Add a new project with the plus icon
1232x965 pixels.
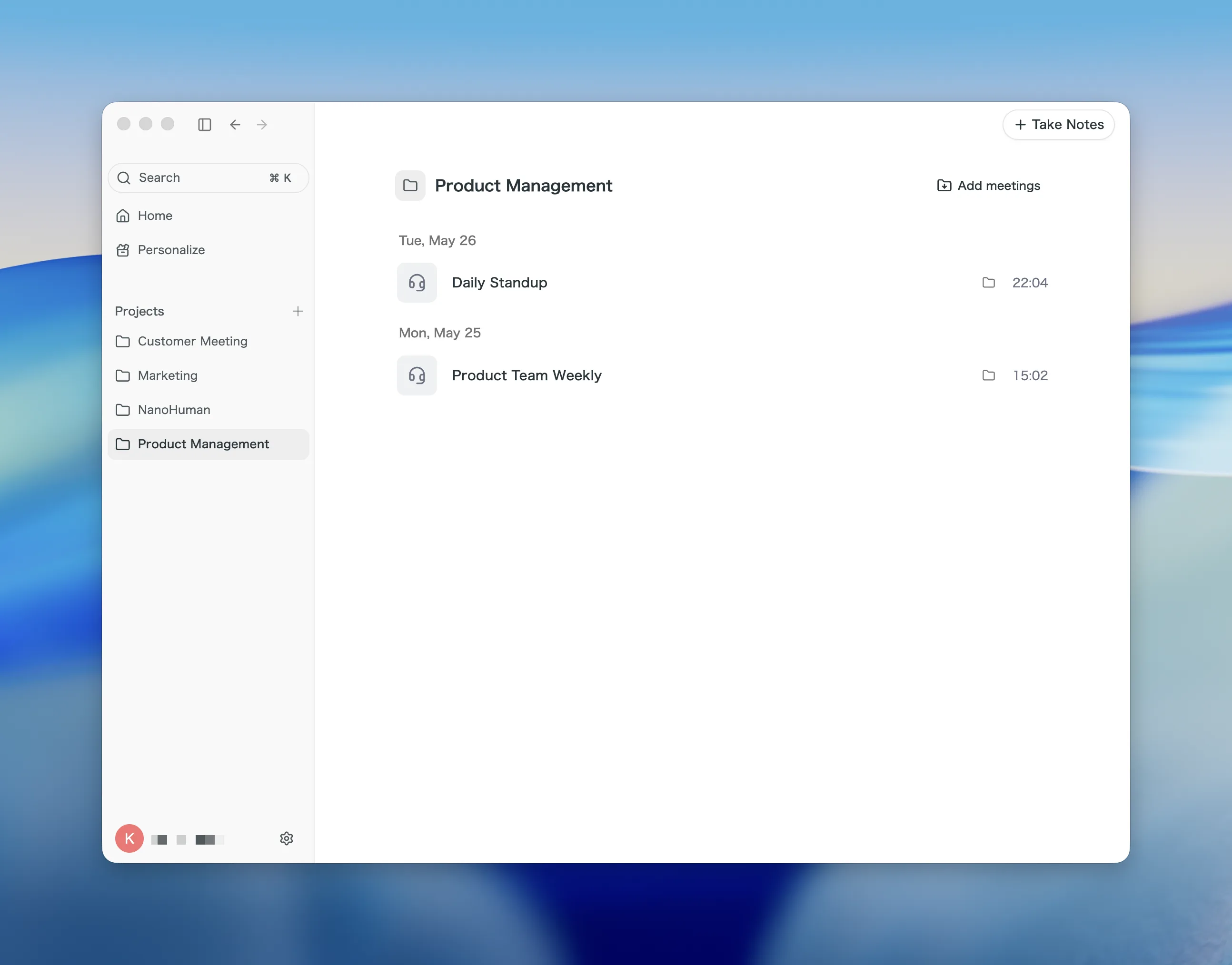coord(298,311)
